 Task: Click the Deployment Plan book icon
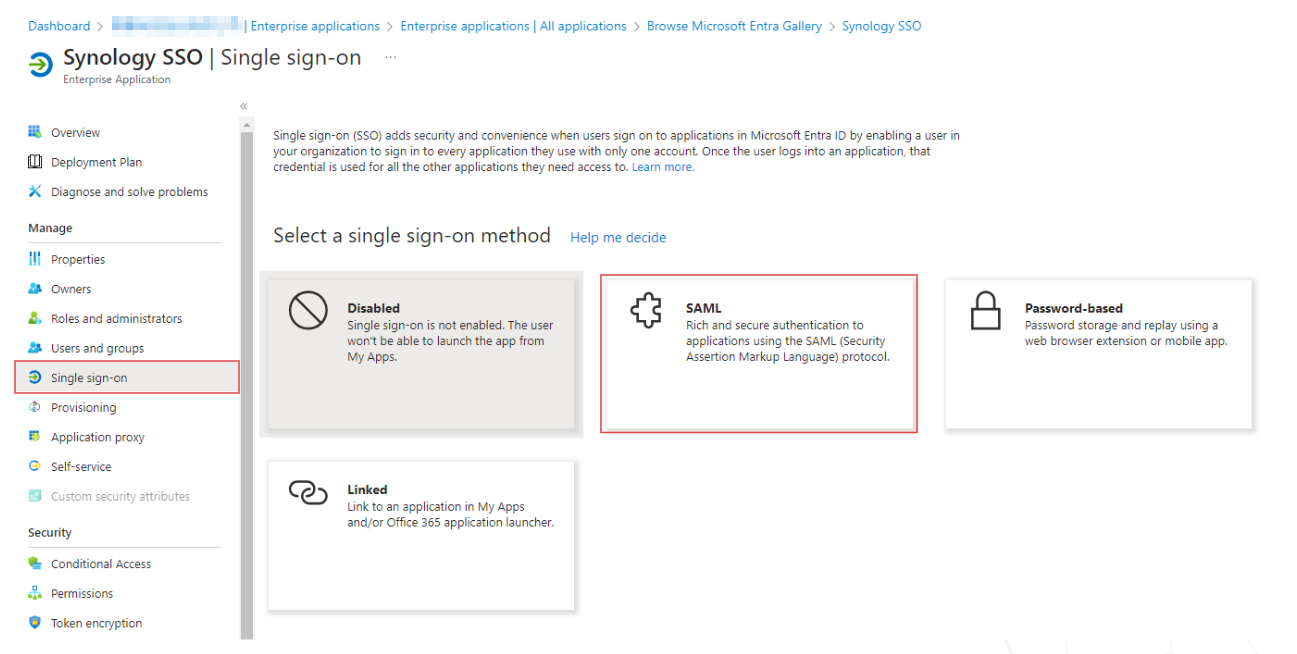click(35, 162)
